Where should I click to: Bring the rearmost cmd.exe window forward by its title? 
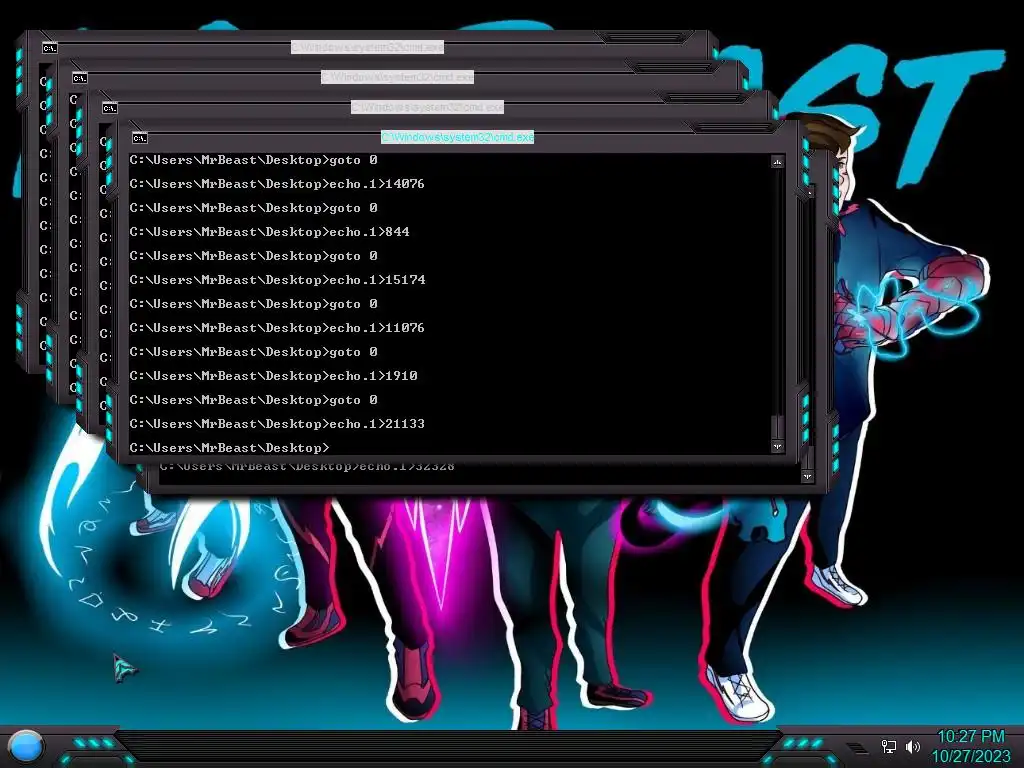click(367, 47)
